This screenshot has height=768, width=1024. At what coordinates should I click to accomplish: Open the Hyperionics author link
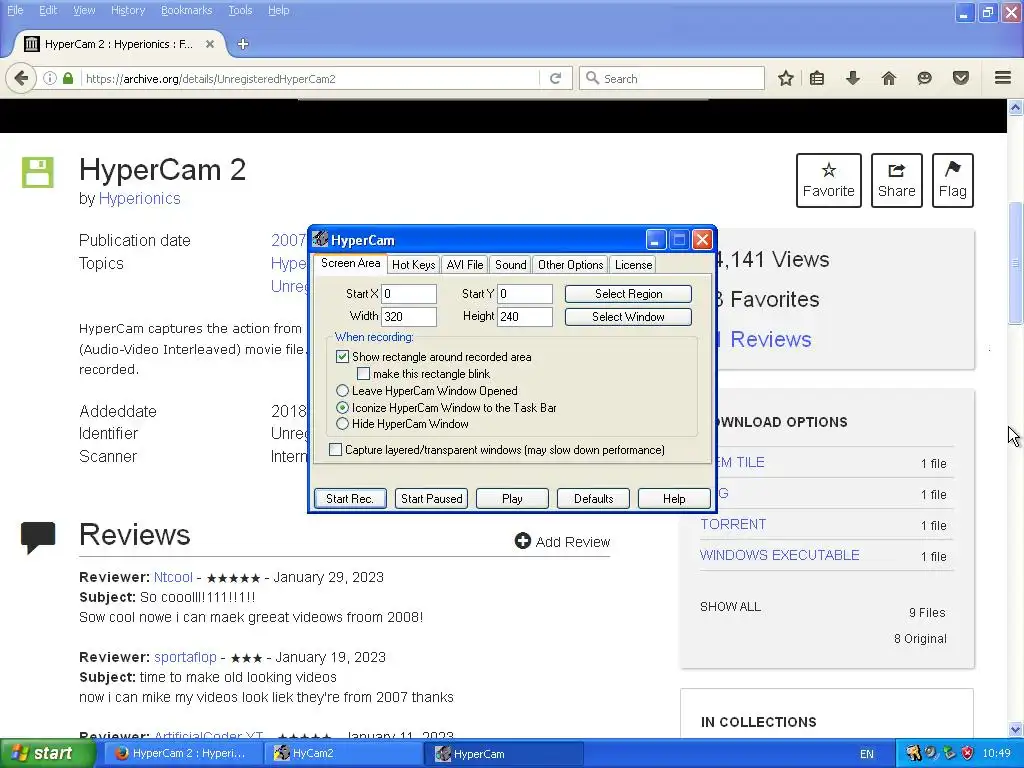(140, 199)
